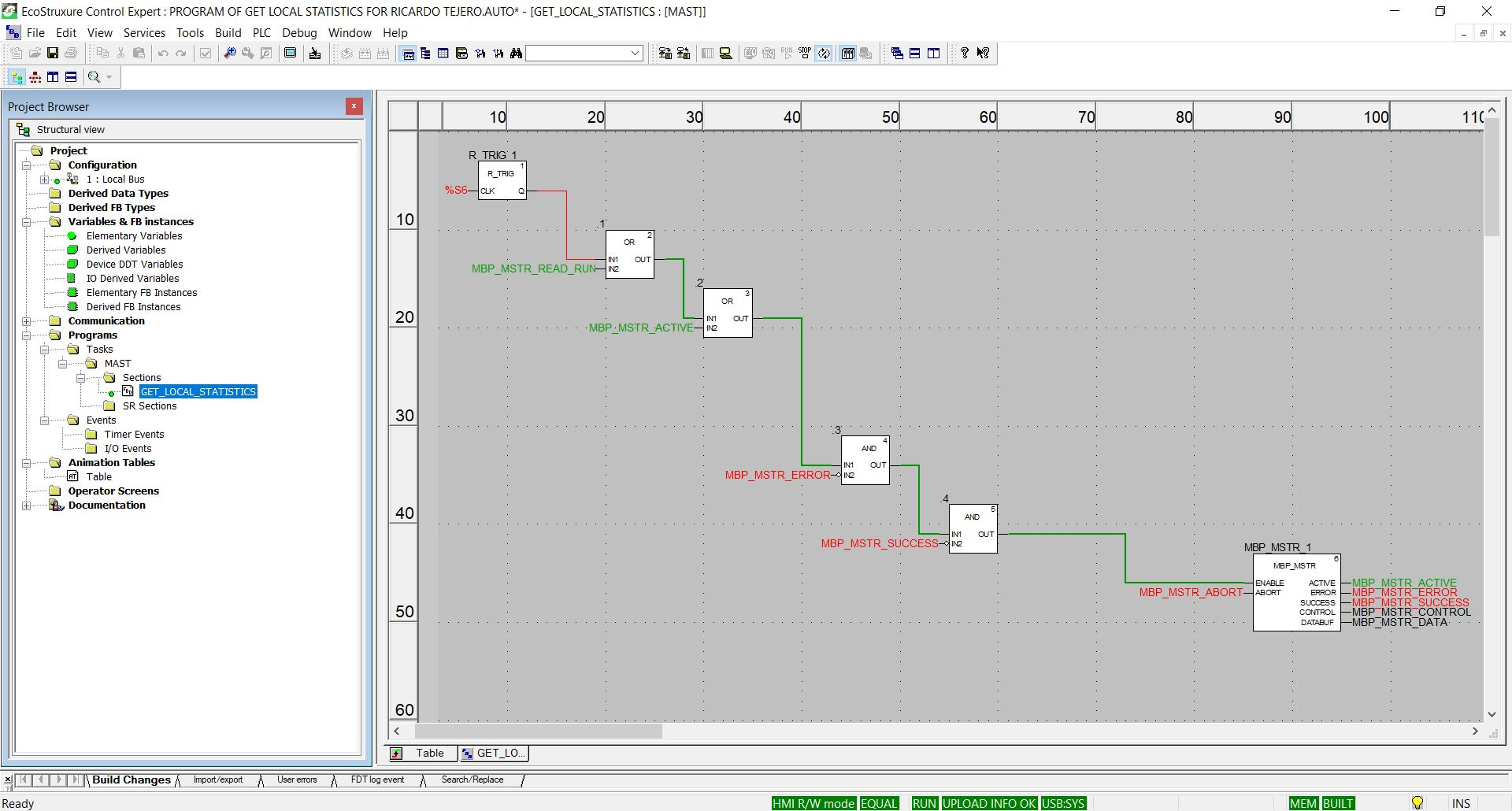The height and width of the screenshot is (811, 1512).
Task: Open the PLC menu
Action: (261, 33)
